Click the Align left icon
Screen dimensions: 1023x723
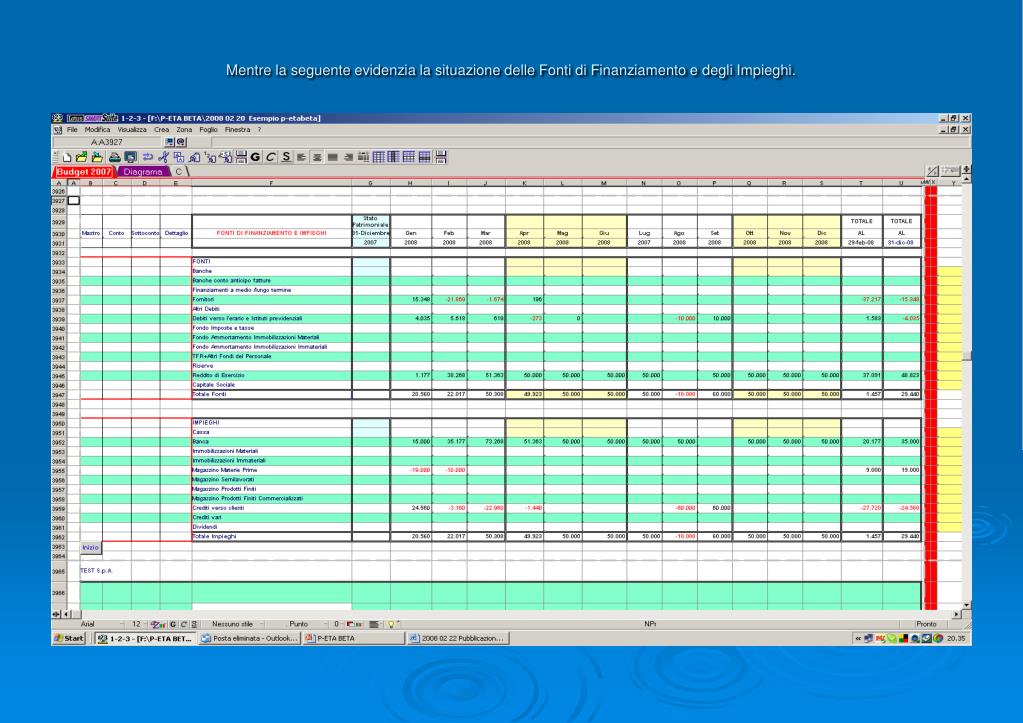pos(301,157)
